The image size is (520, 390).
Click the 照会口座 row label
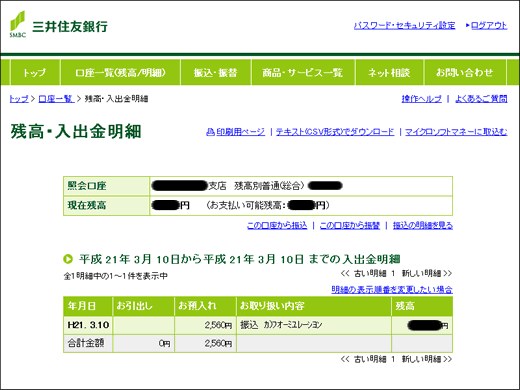coord(87,186)
